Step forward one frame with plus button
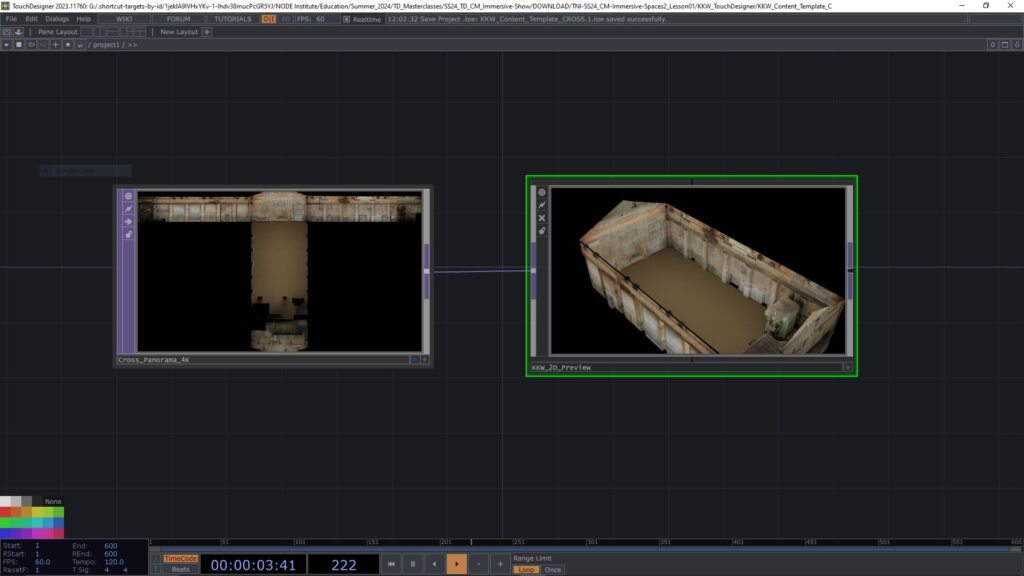Image resolution: width=1024 pixels, height=576 pixels. pos(500,564)
